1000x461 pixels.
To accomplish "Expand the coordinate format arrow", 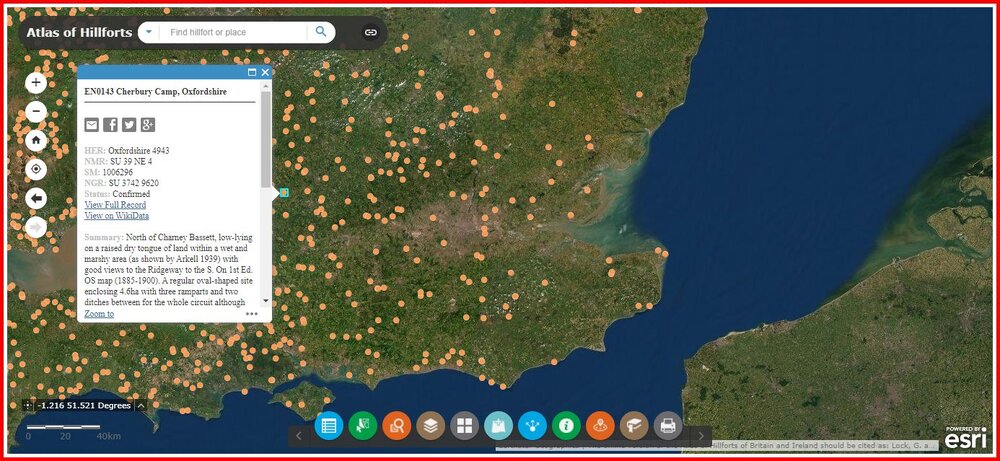I will click(x=141, y=406).
